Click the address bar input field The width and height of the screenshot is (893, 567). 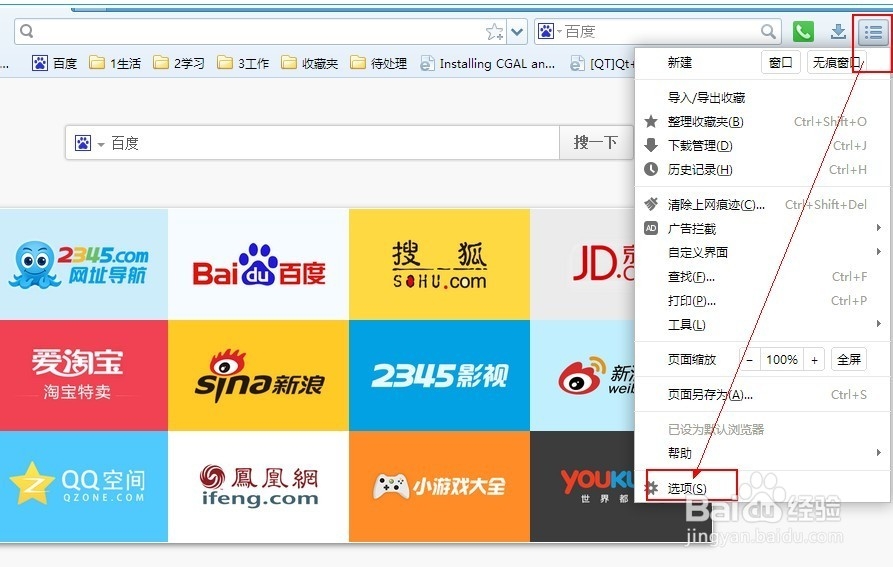(x=259, y=32)
